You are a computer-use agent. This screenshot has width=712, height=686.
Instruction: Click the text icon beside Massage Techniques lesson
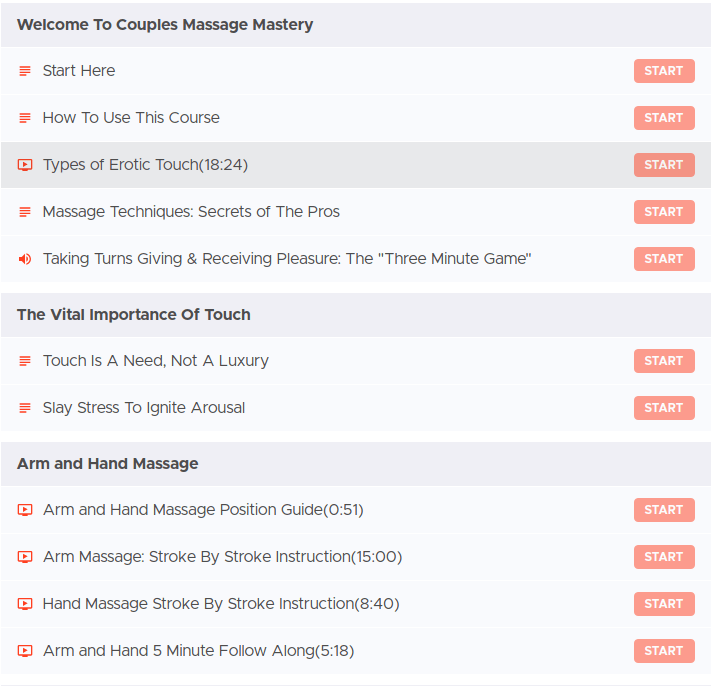pyautogui.click(x=25, y=212)
